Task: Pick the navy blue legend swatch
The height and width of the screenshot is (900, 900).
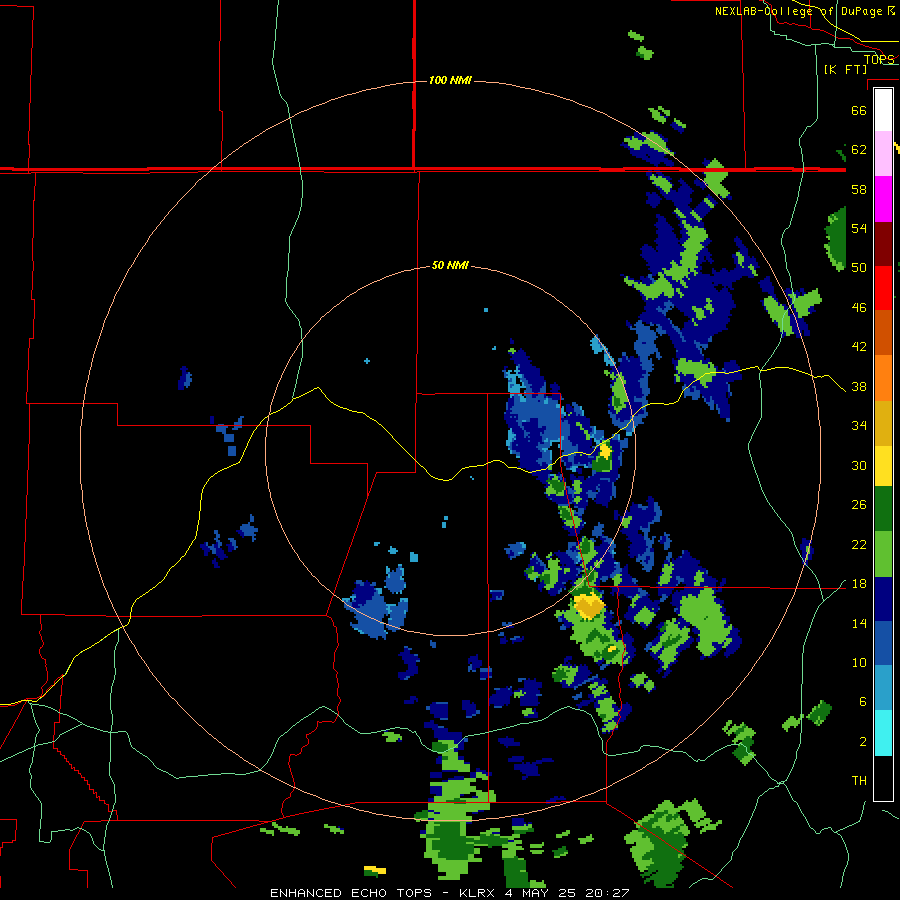Action: coord(883,599)
